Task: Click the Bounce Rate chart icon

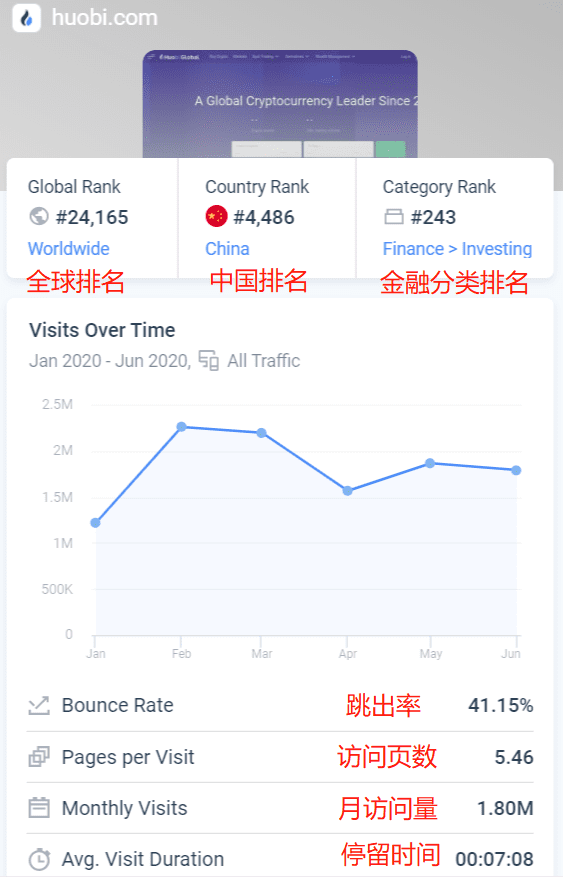Action: [39, 705]
